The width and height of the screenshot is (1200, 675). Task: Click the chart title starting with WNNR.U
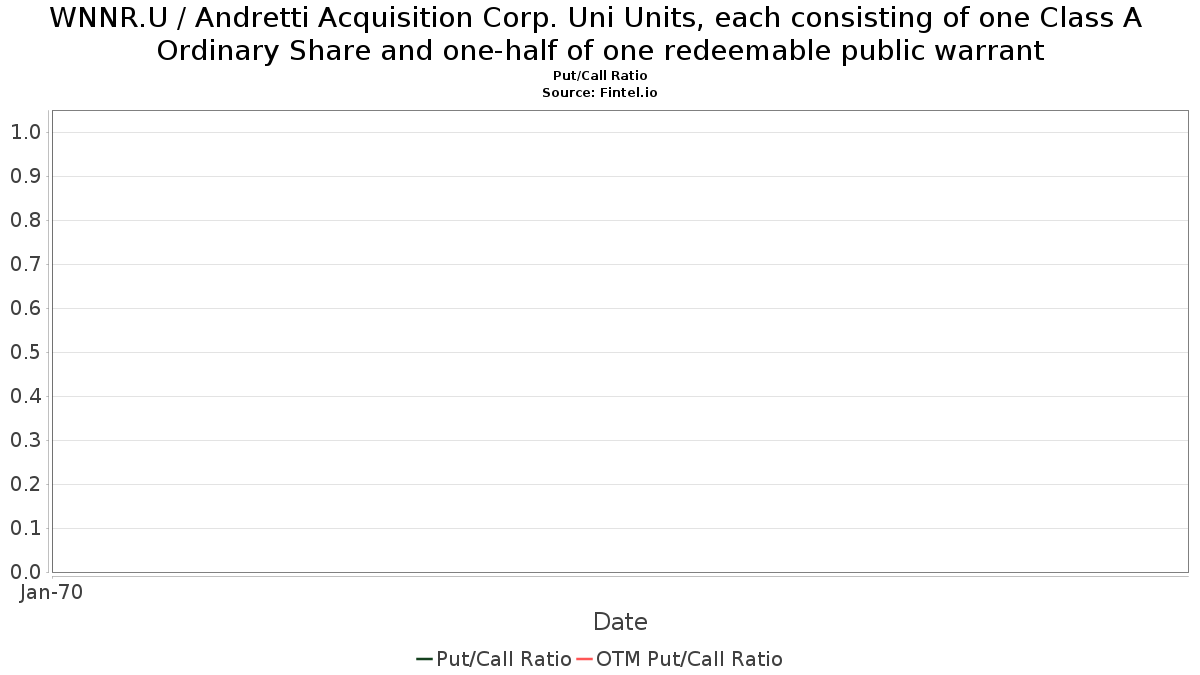[x=600, y=34]
